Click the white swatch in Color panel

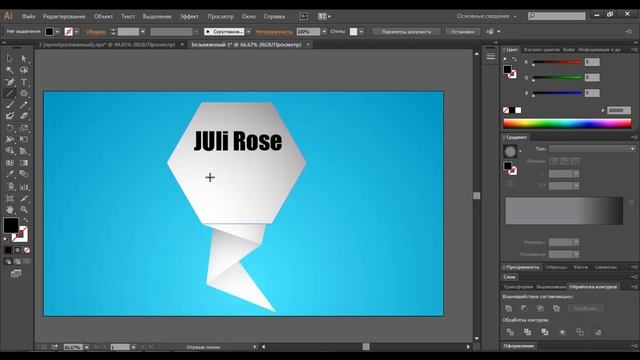tap(518, 110)
